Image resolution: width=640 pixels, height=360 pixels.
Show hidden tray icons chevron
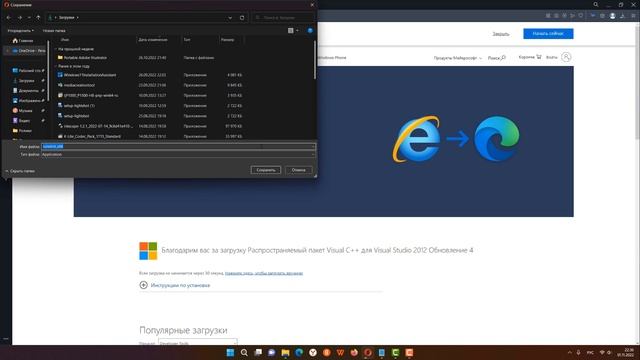[569, 353]
